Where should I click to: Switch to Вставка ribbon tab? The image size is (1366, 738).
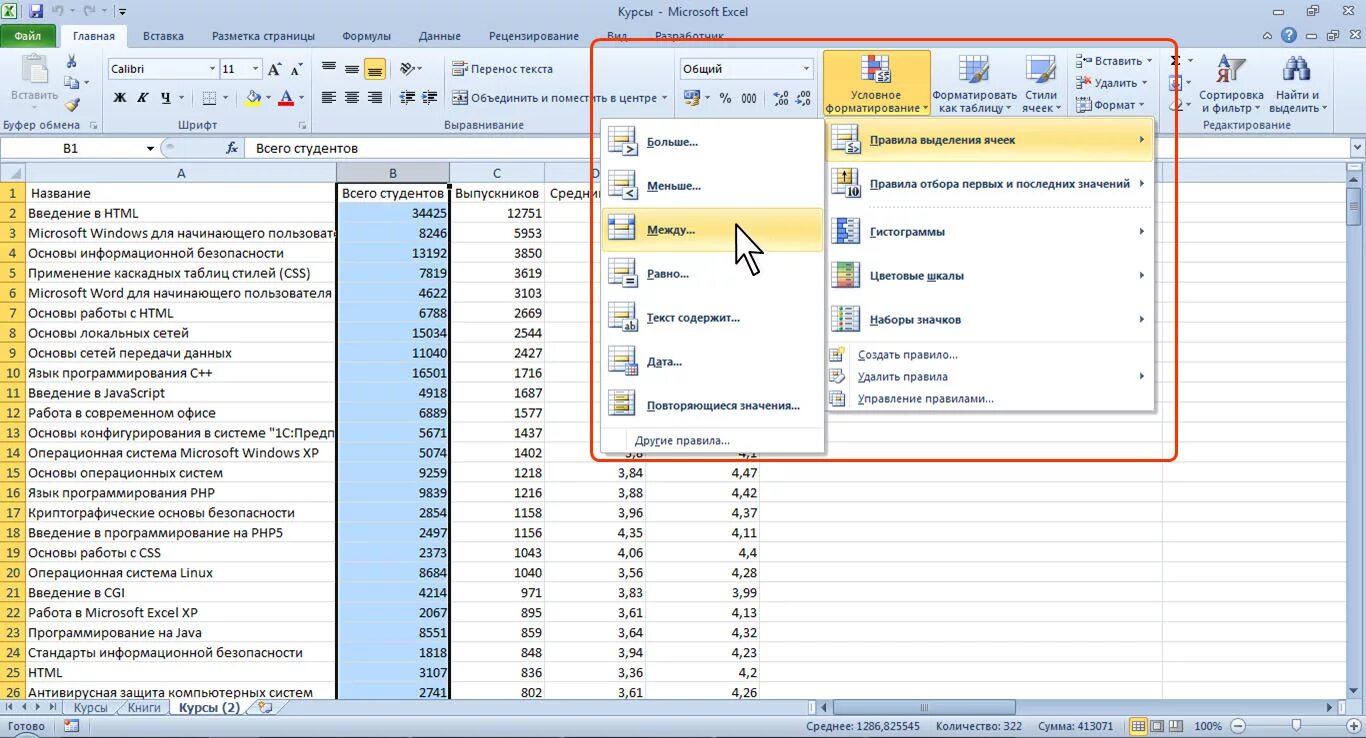pyautogui.click(x=163, y=36)
